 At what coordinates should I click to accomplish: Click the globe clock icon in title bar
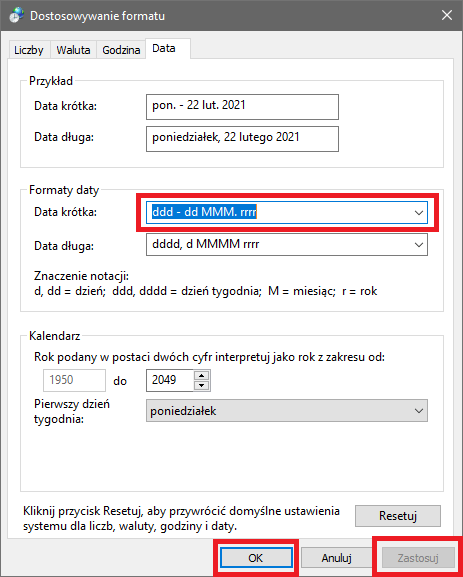click(x=16, y=15)
